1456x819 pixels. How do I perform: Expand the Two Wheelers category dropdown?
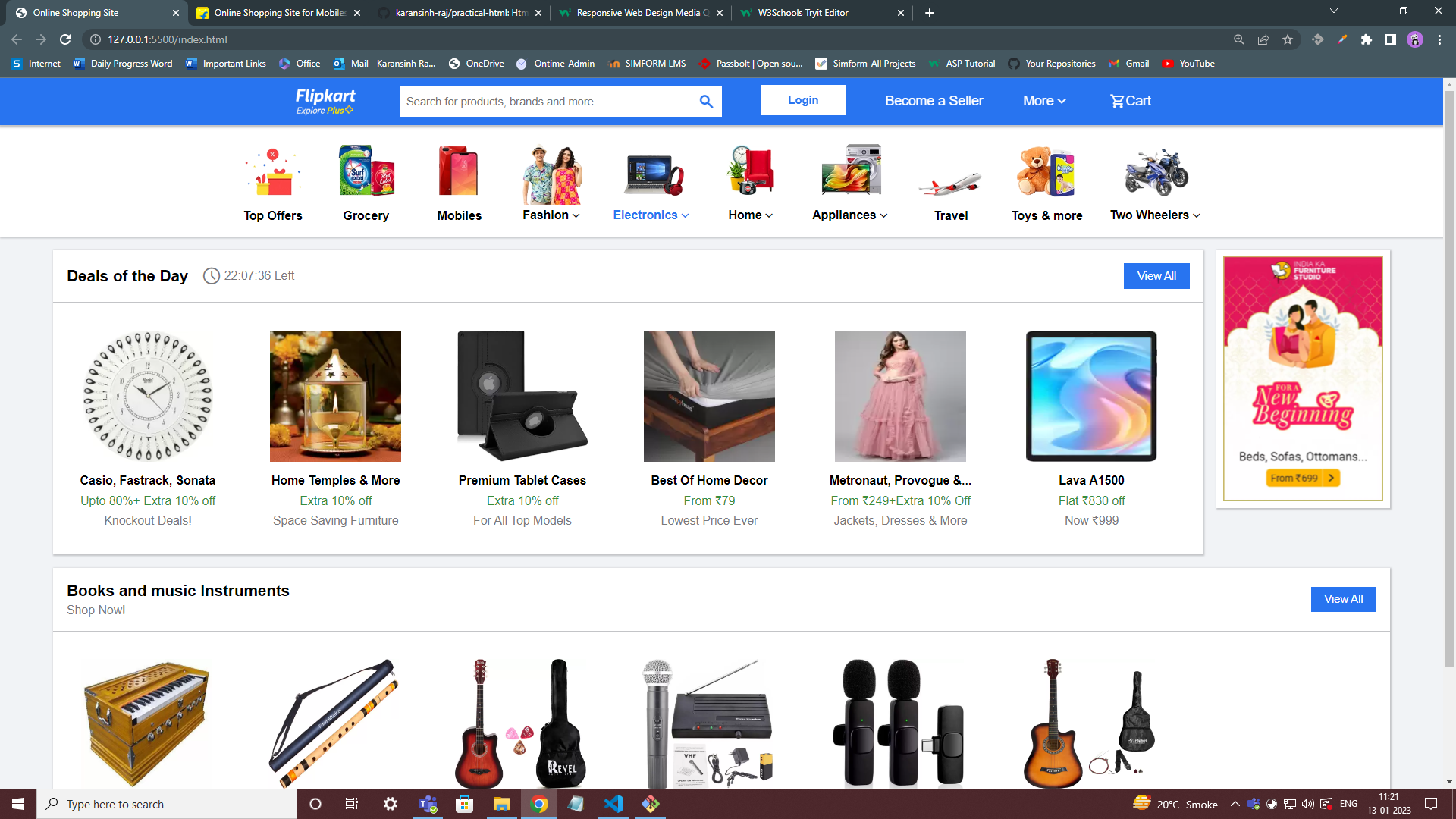click(1155, 215)
